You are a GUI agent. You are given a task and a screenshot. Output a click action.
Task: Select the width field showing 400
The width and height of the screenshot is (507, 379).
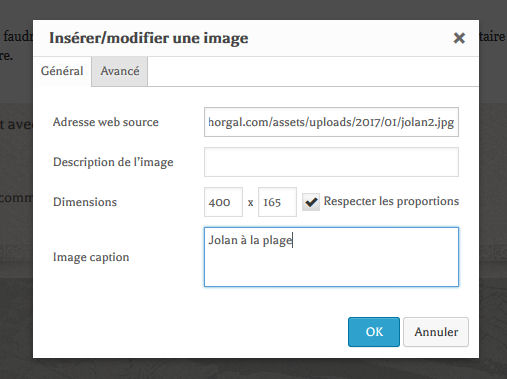[223, 202]
